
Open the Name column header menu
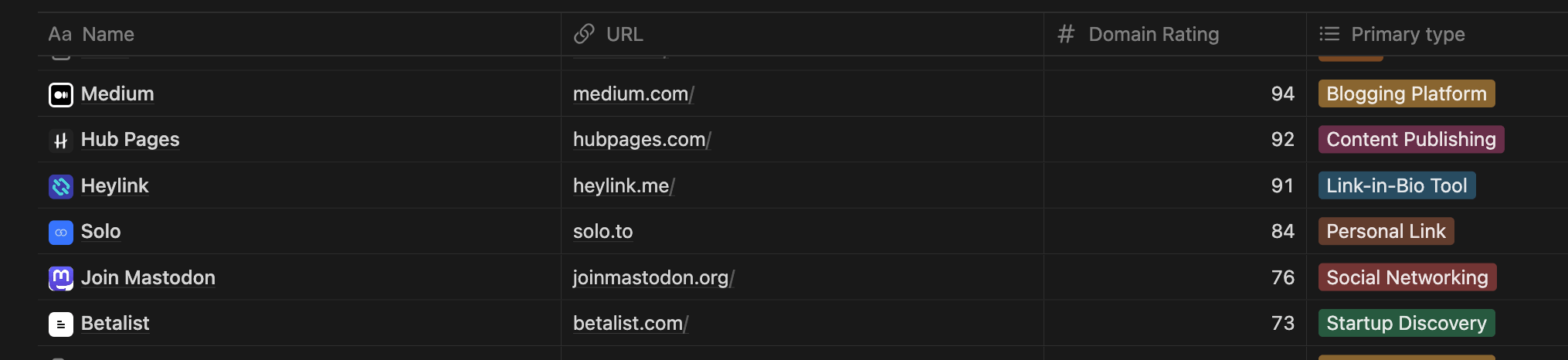tap(108, 34)
